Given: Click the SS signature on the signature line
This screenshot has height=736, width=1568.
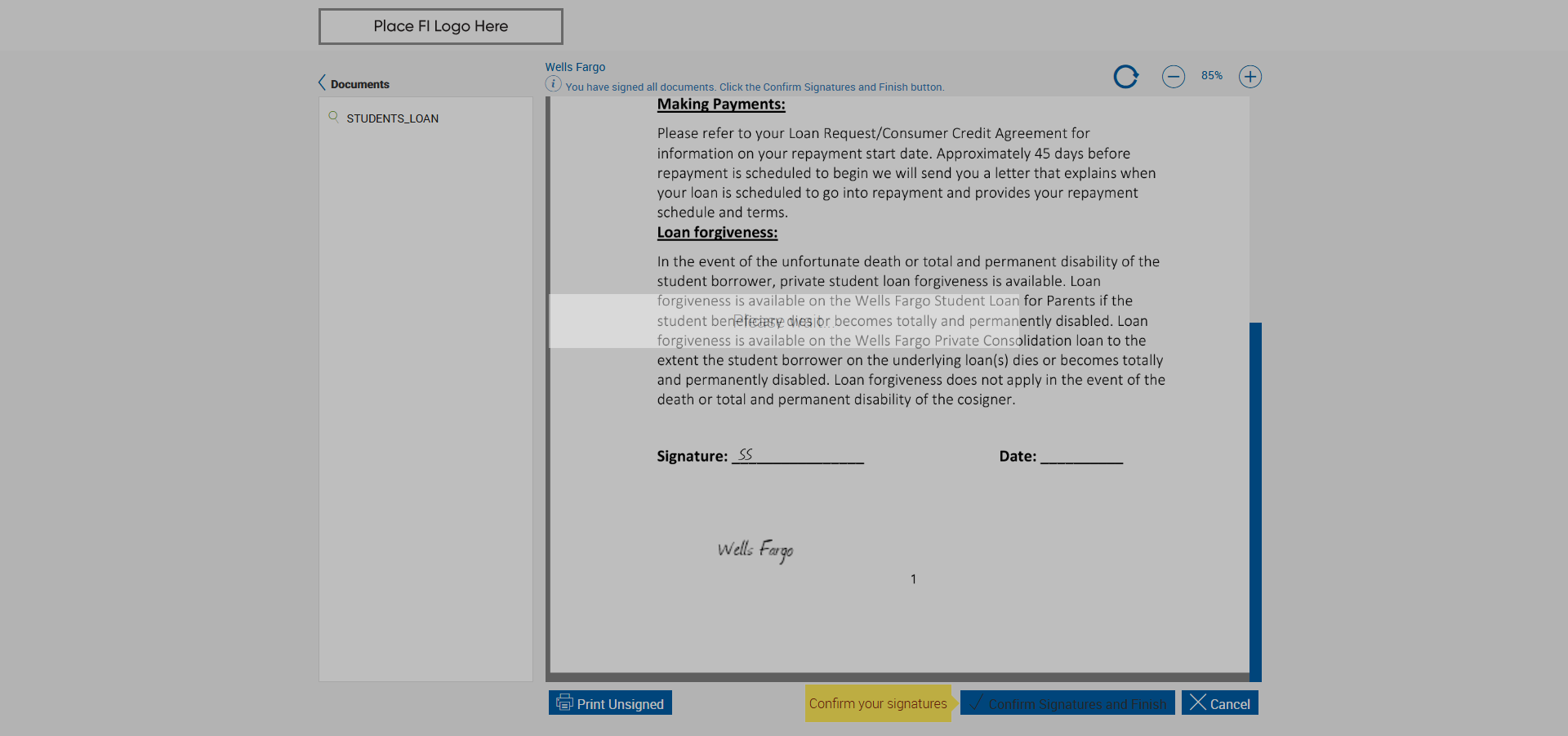Looking at the screenshot, I should tap(745, 454).
